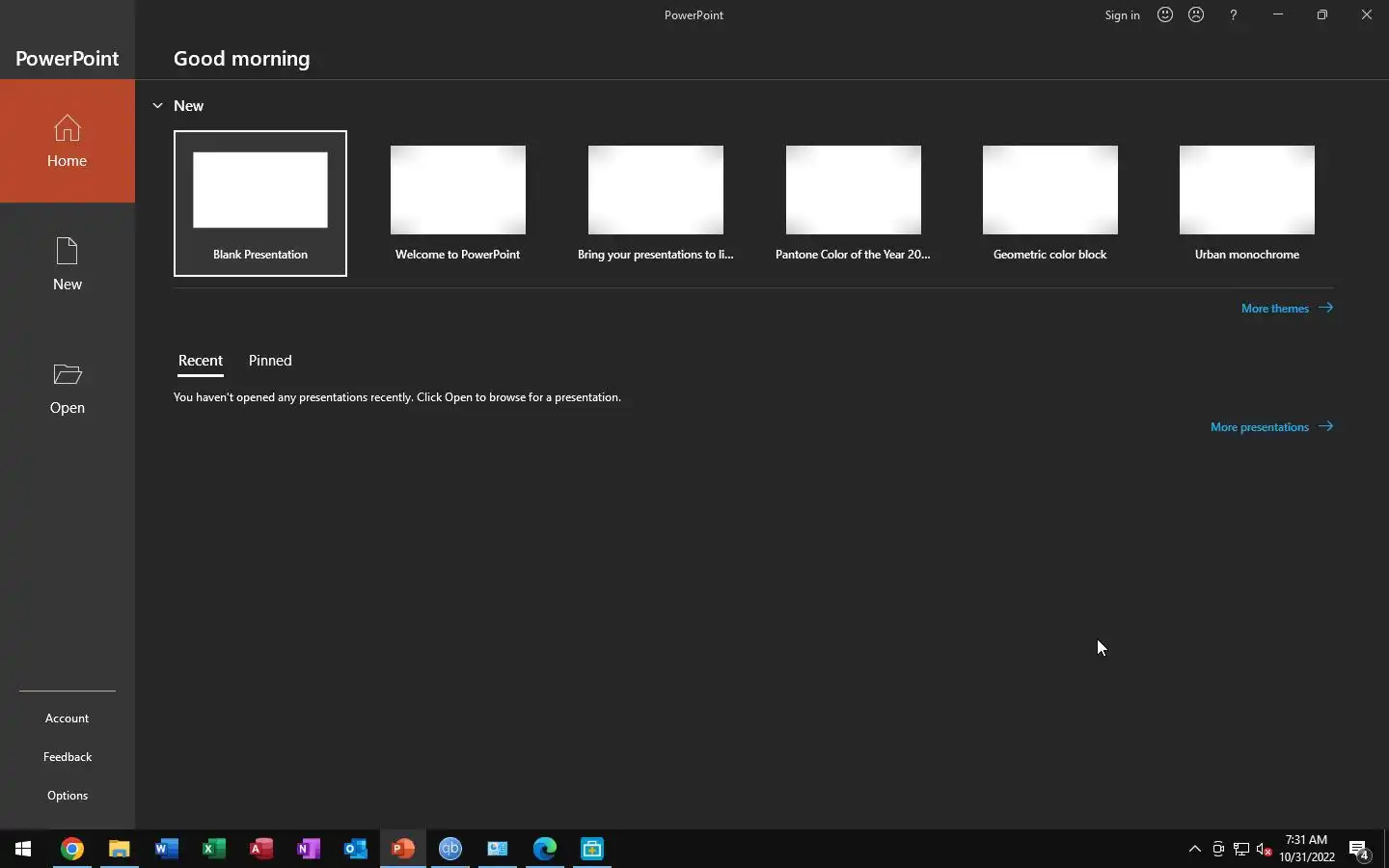Choose the Pantone Color of the Year template

tap(854, 203)
